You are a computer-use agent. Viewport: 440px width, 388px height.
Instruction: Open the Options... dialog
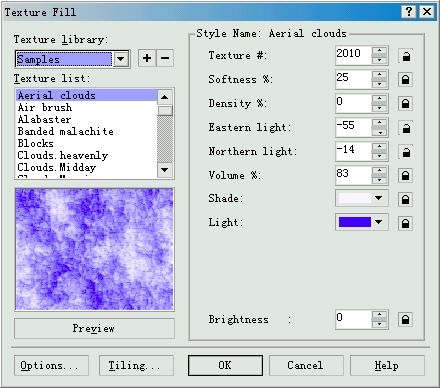tap(51, 365)
